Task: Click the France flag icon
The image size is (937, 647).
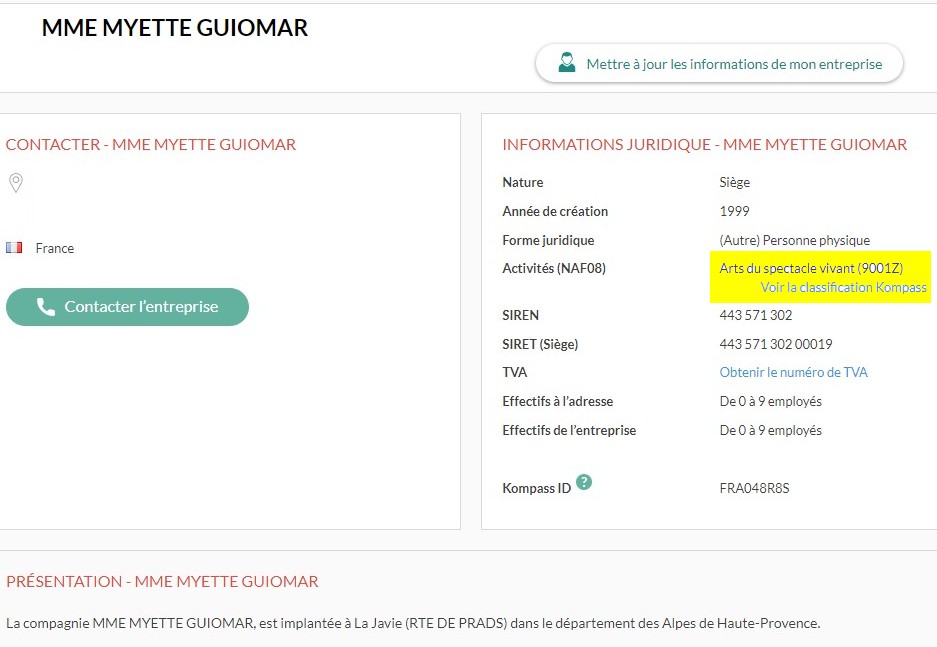Action: 14,248
